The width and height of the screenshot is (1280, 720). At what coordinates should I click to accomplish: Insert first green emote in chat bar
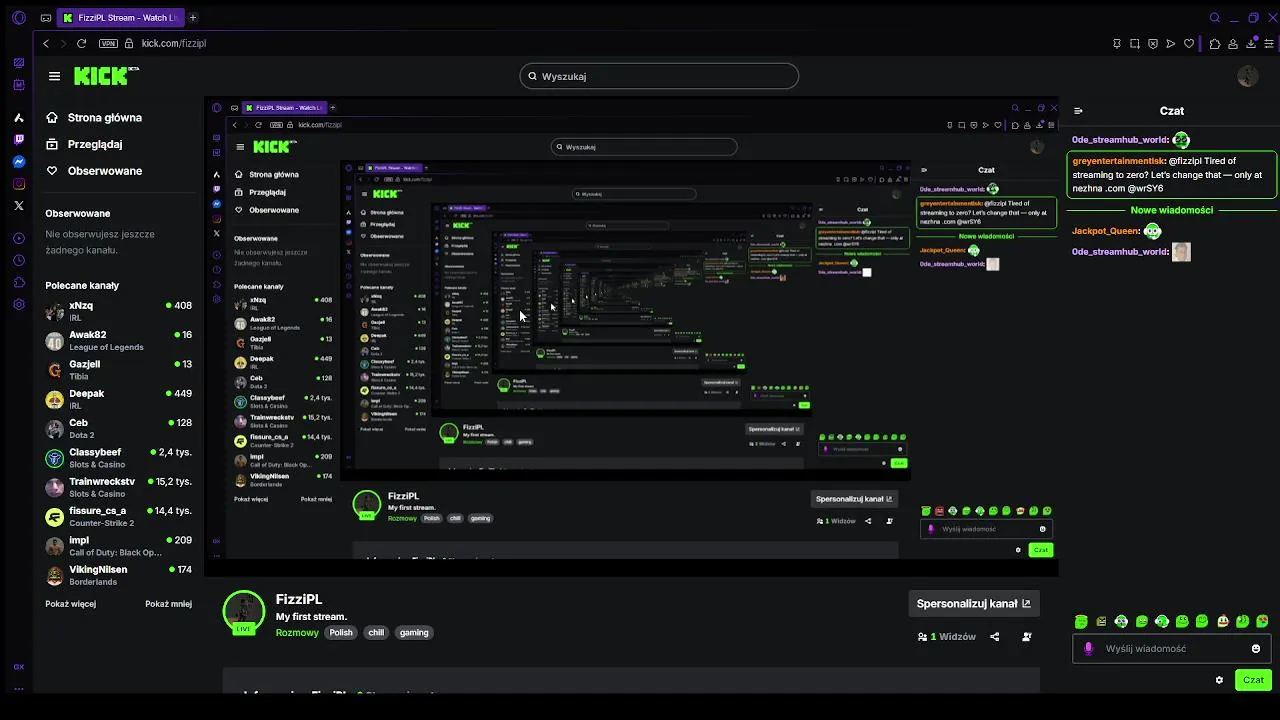pyautogui.click(x=1081, y=622)
